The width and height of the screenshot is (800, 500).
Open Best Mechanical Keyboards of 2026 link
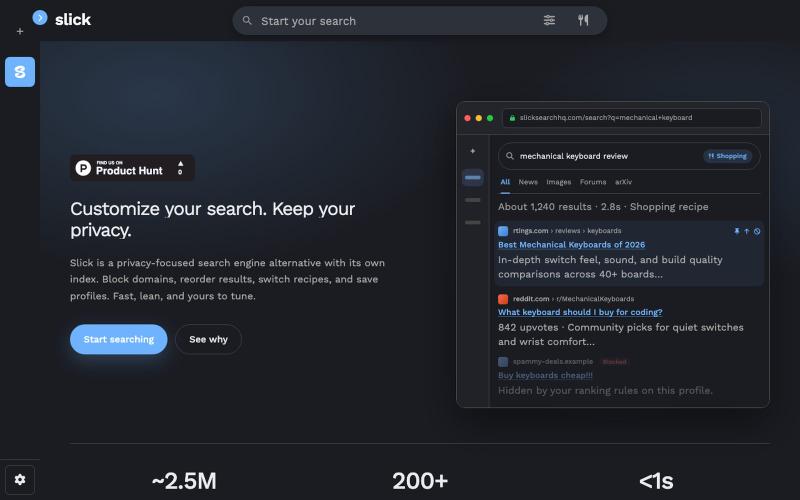[571, 245]
